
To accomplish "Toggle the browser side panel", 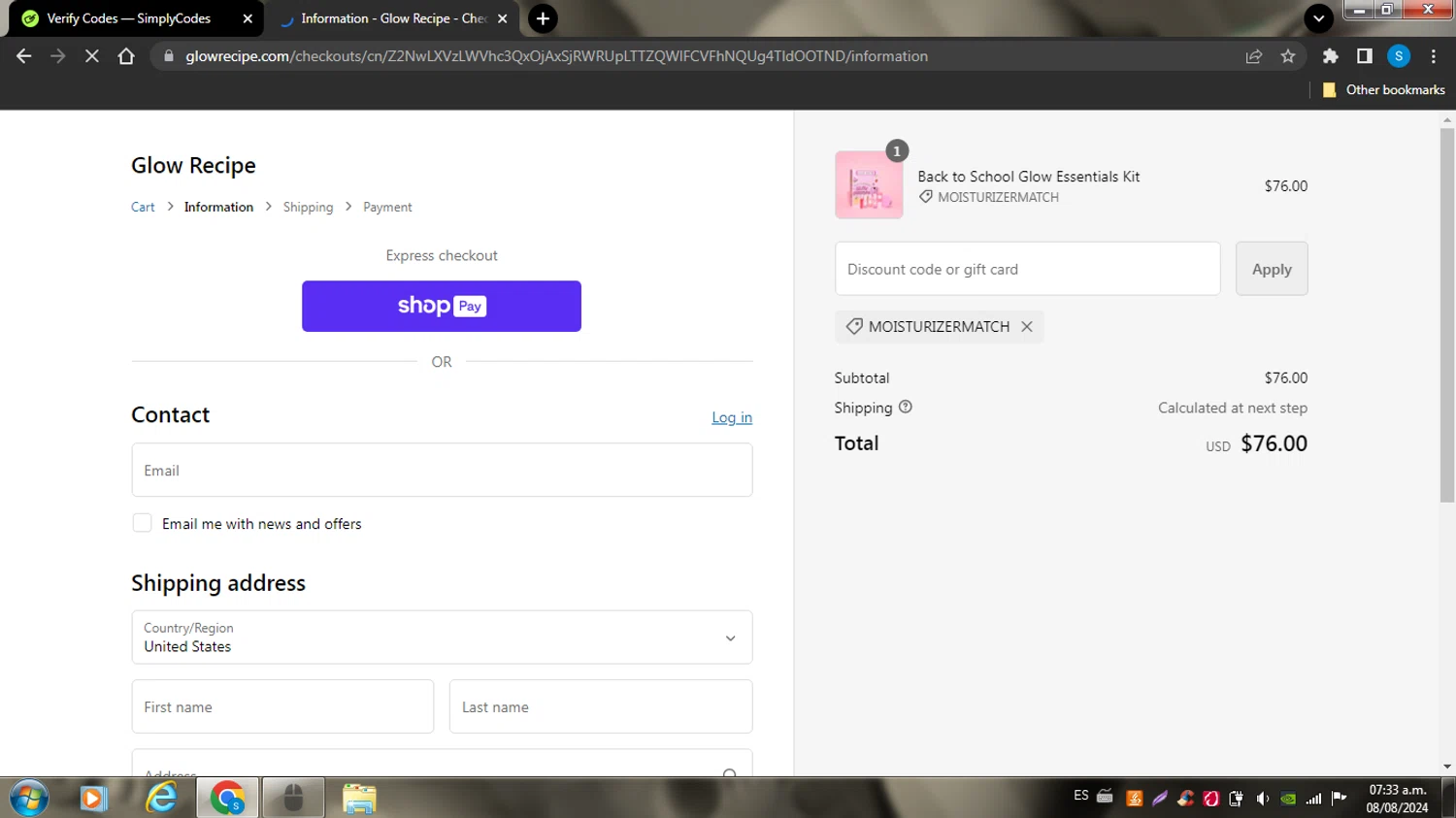I will (1365, 56).
